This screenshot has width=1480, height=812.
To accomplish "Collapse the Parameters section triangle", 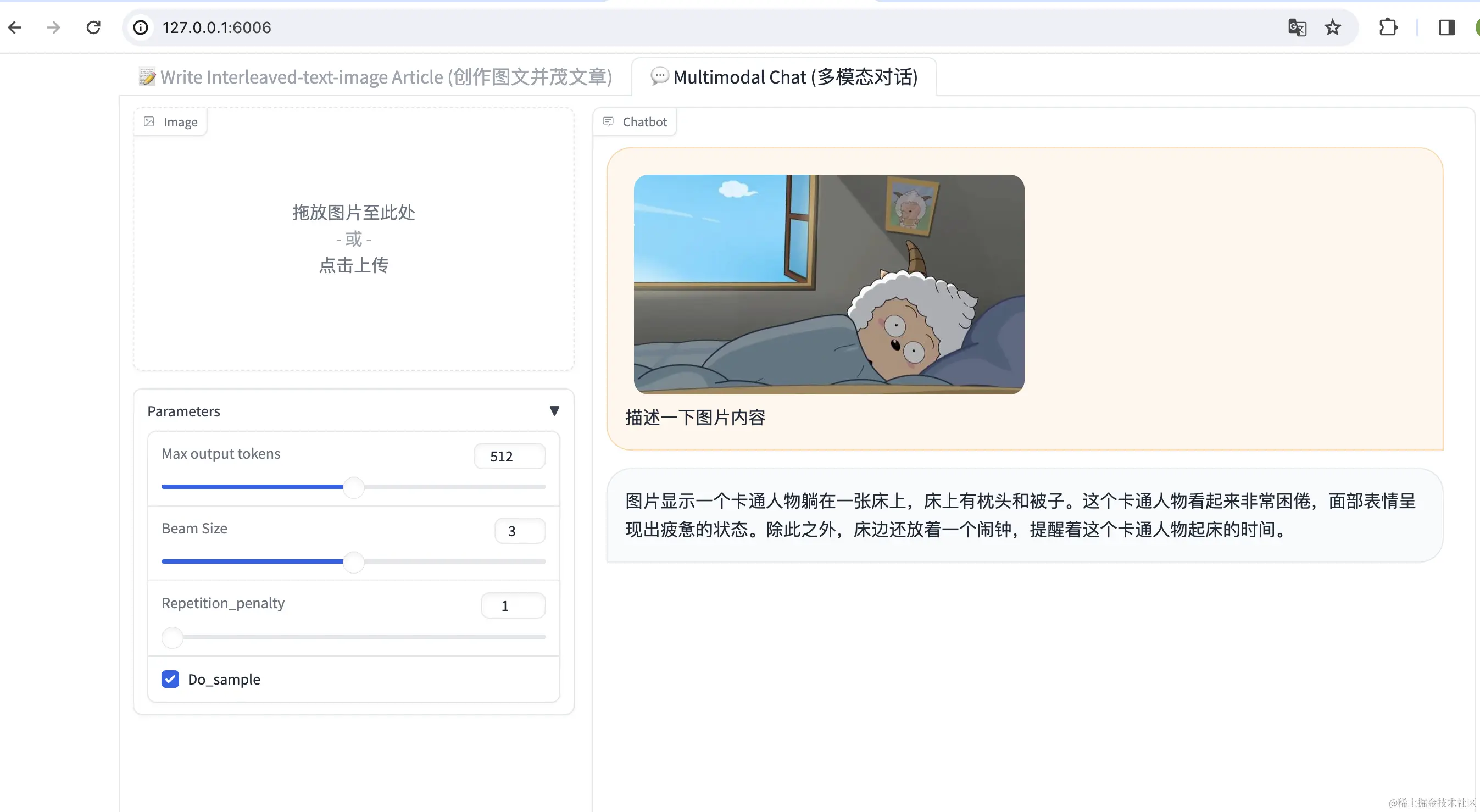I will click(554, 411).
